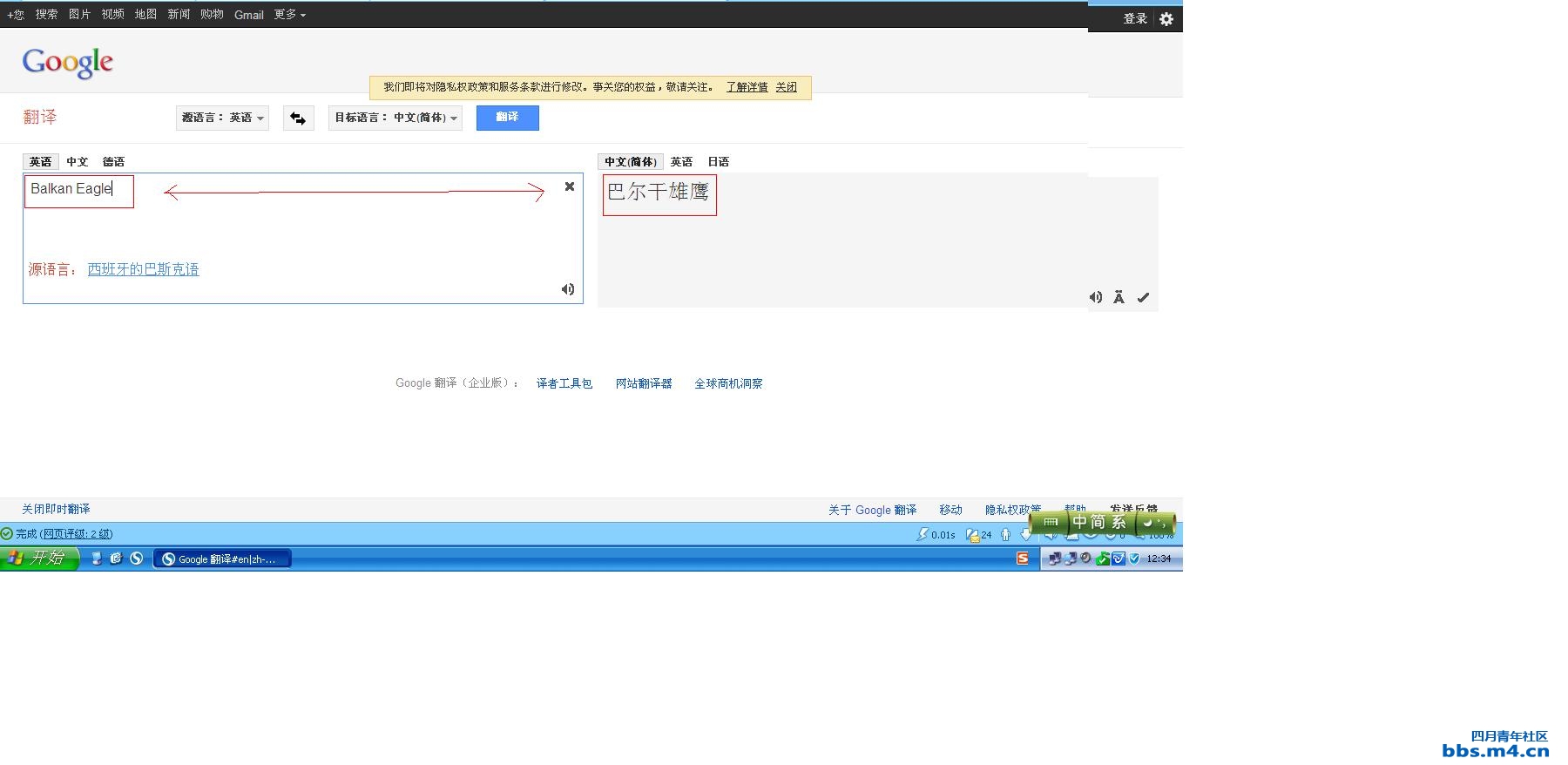Open 目标语言 target language dropdown

(395, 118)
